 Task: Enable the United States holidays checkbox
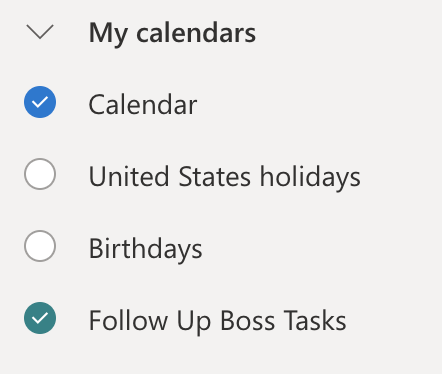coord(40,174)
